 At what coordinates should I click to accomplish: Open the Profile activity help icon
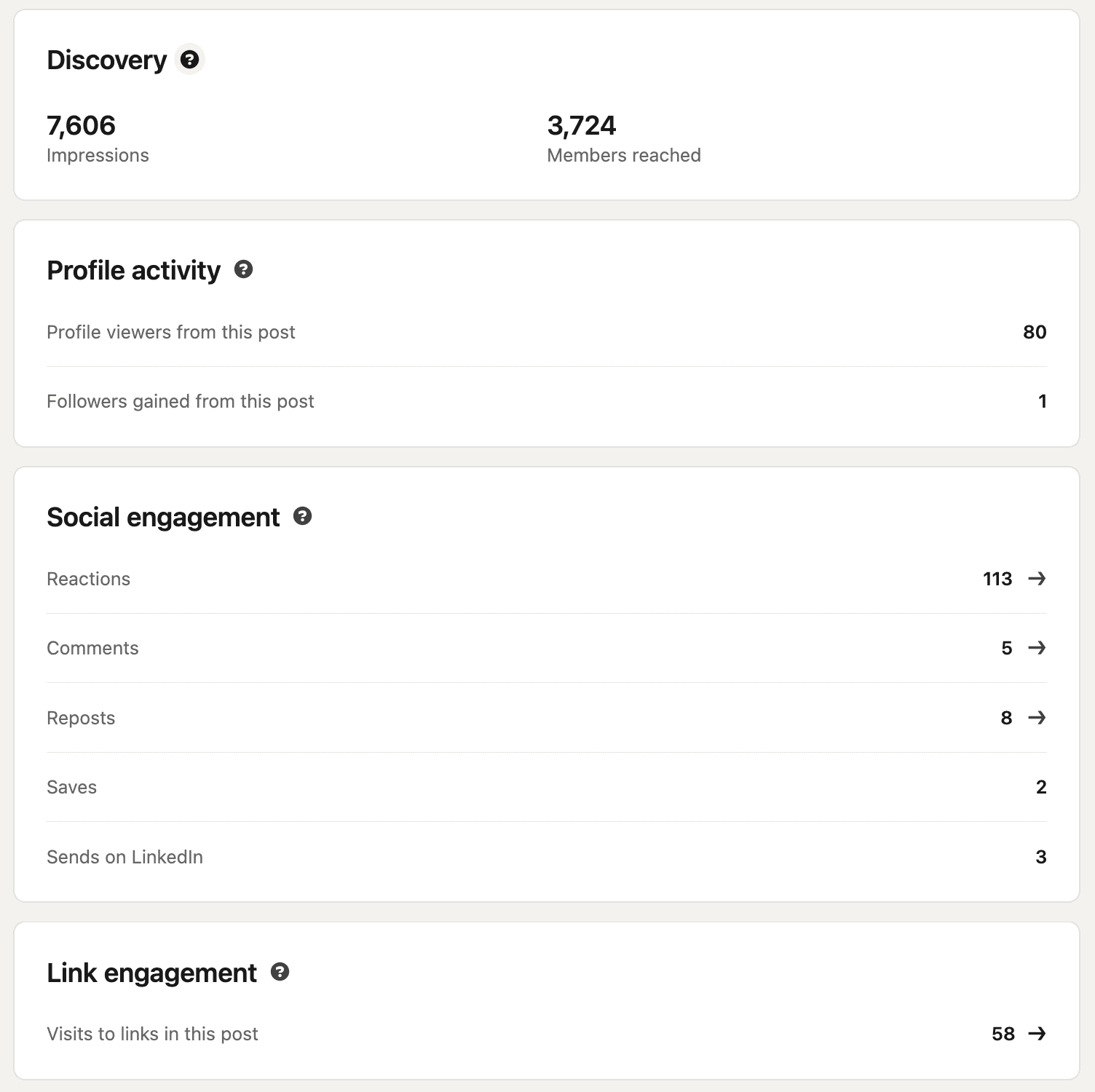click(x=243, y=270)
